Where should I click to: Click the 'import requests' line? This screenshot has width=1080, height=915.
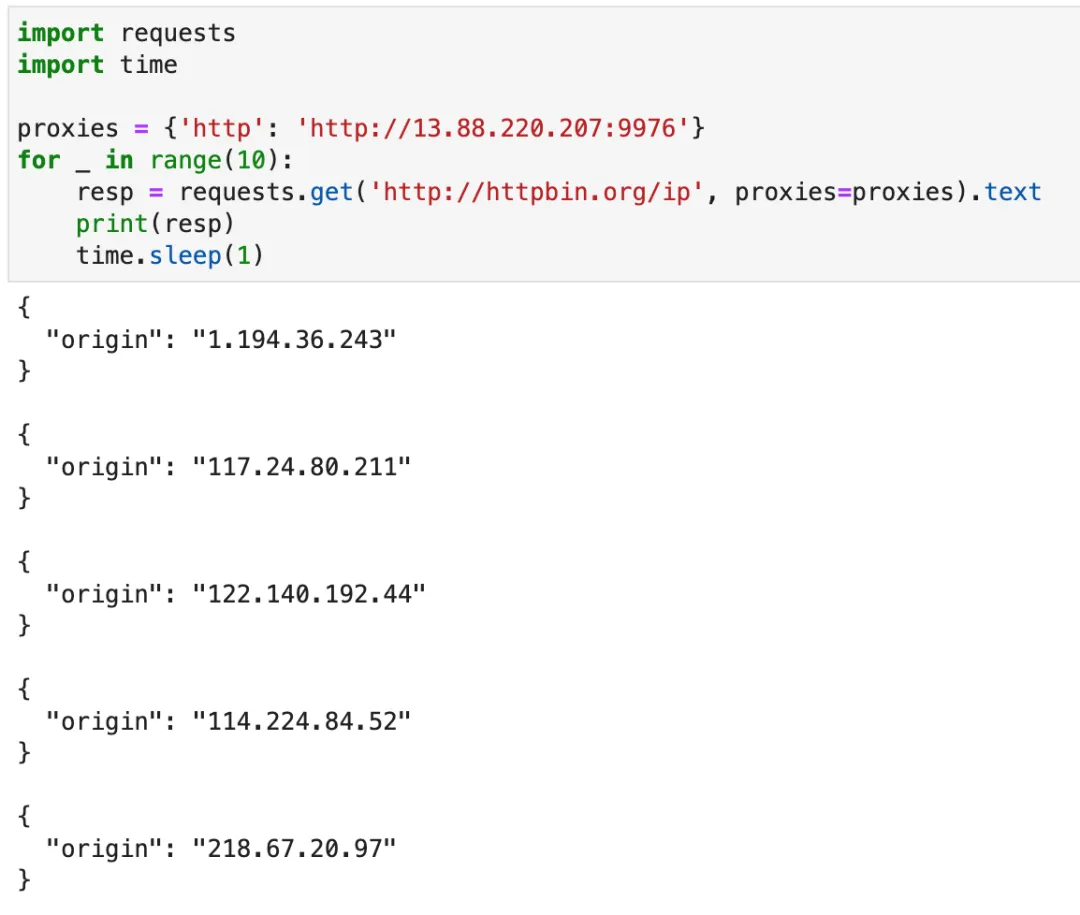click(126, 33)
